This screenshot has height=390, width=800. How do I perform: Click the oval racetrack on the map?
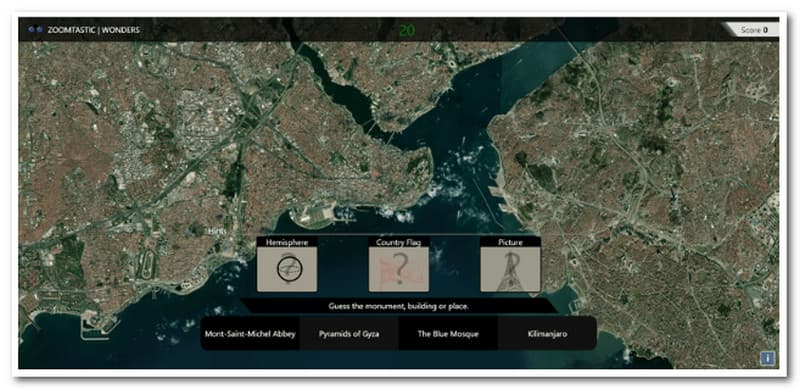(147, 264)
